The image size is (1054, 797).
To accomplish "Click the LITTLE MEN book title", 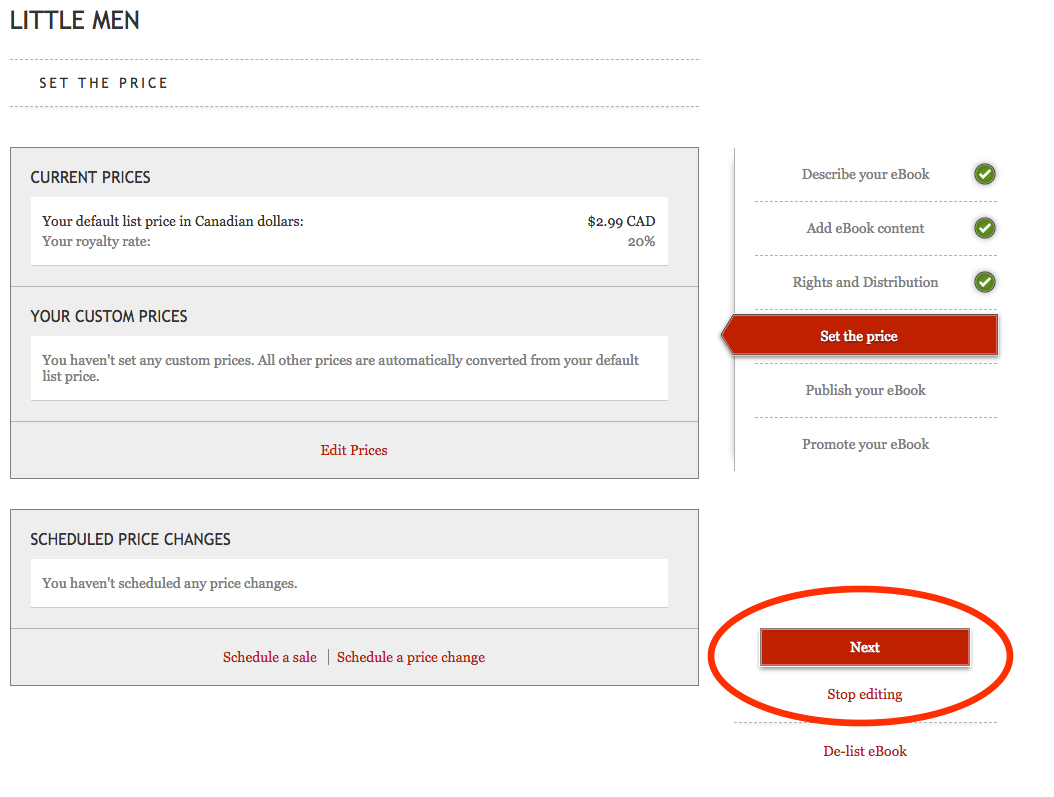I will point(75,21).
